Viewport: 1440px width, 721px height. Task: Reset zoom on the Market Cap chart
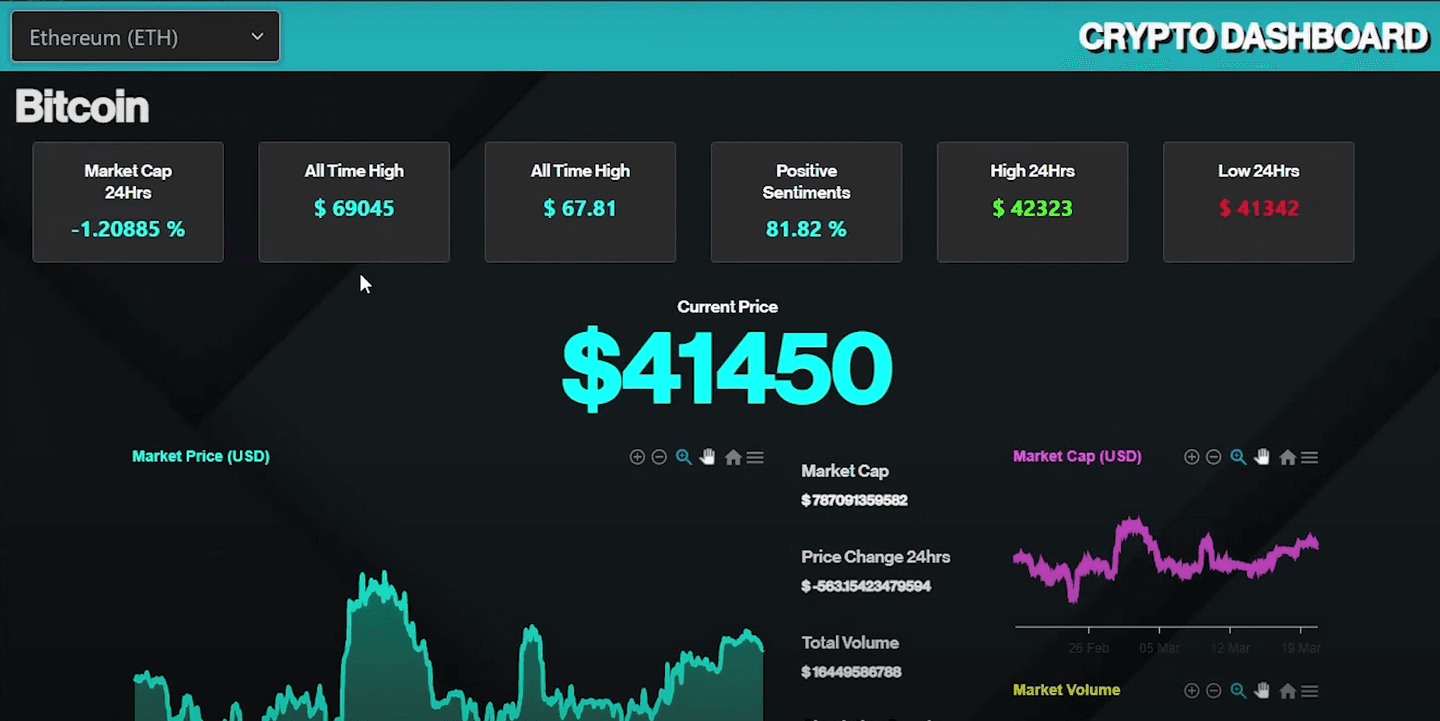point(1287,457)
